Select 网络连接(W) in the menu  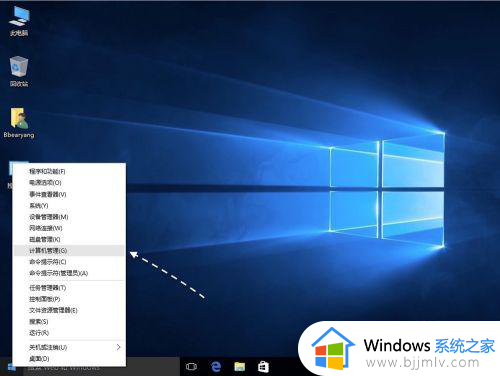[69, 228]
